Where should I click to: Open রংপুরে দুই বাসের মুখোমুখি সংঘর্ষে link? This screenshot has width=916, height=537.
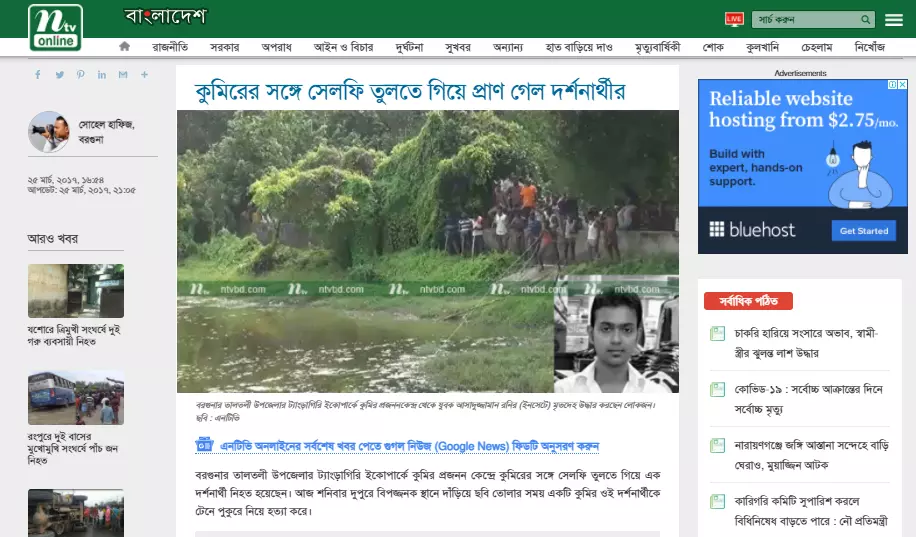[73, 449]
